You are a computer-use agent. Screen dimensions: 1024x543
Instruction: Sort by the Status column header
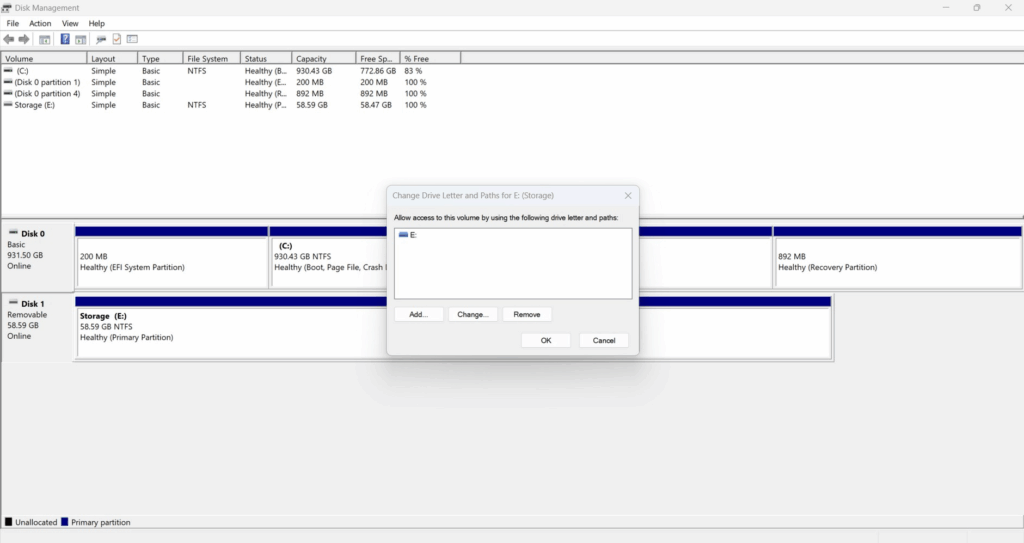coord(266,58)
